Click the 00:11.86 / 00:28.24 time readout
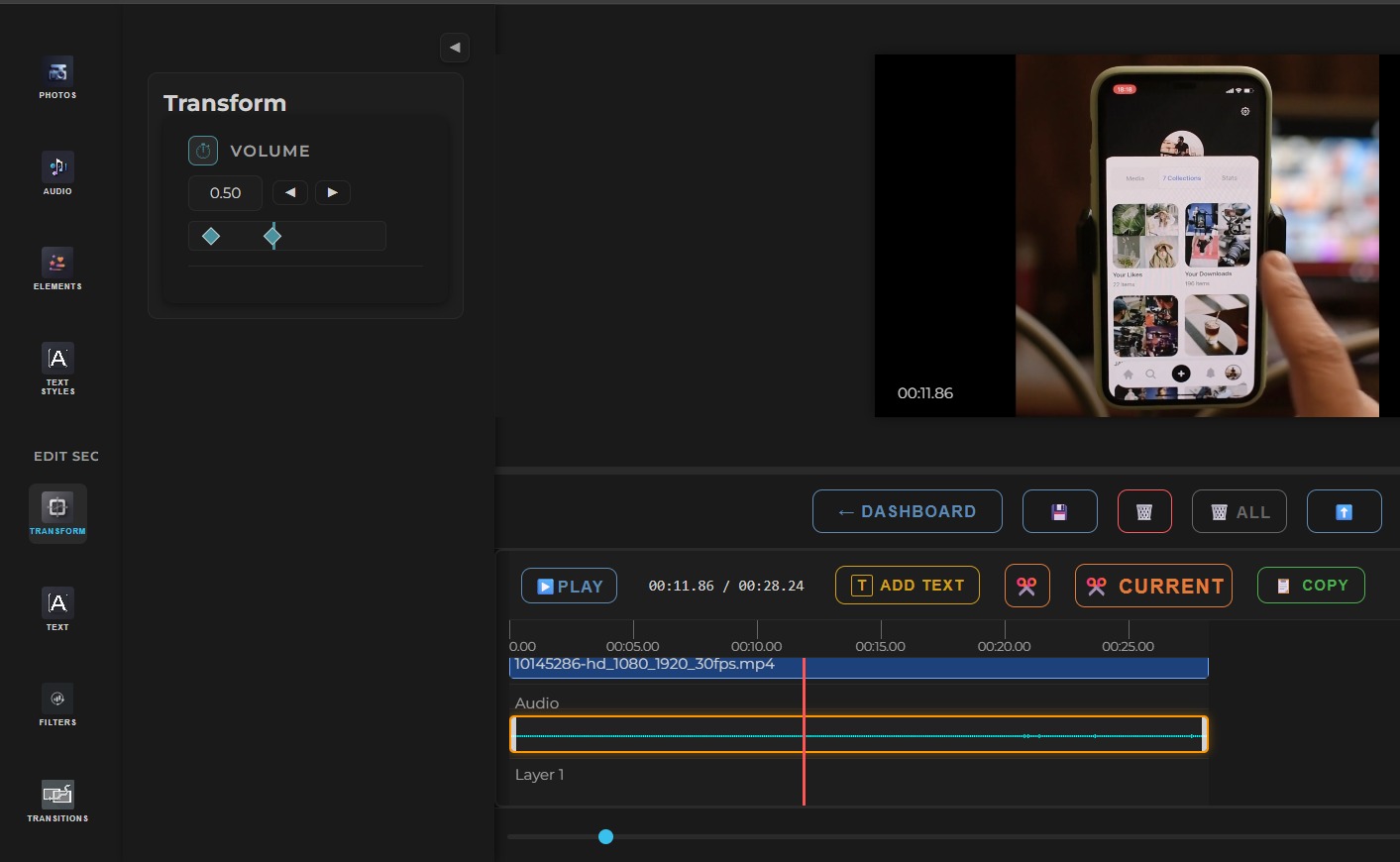 [726, 586]
